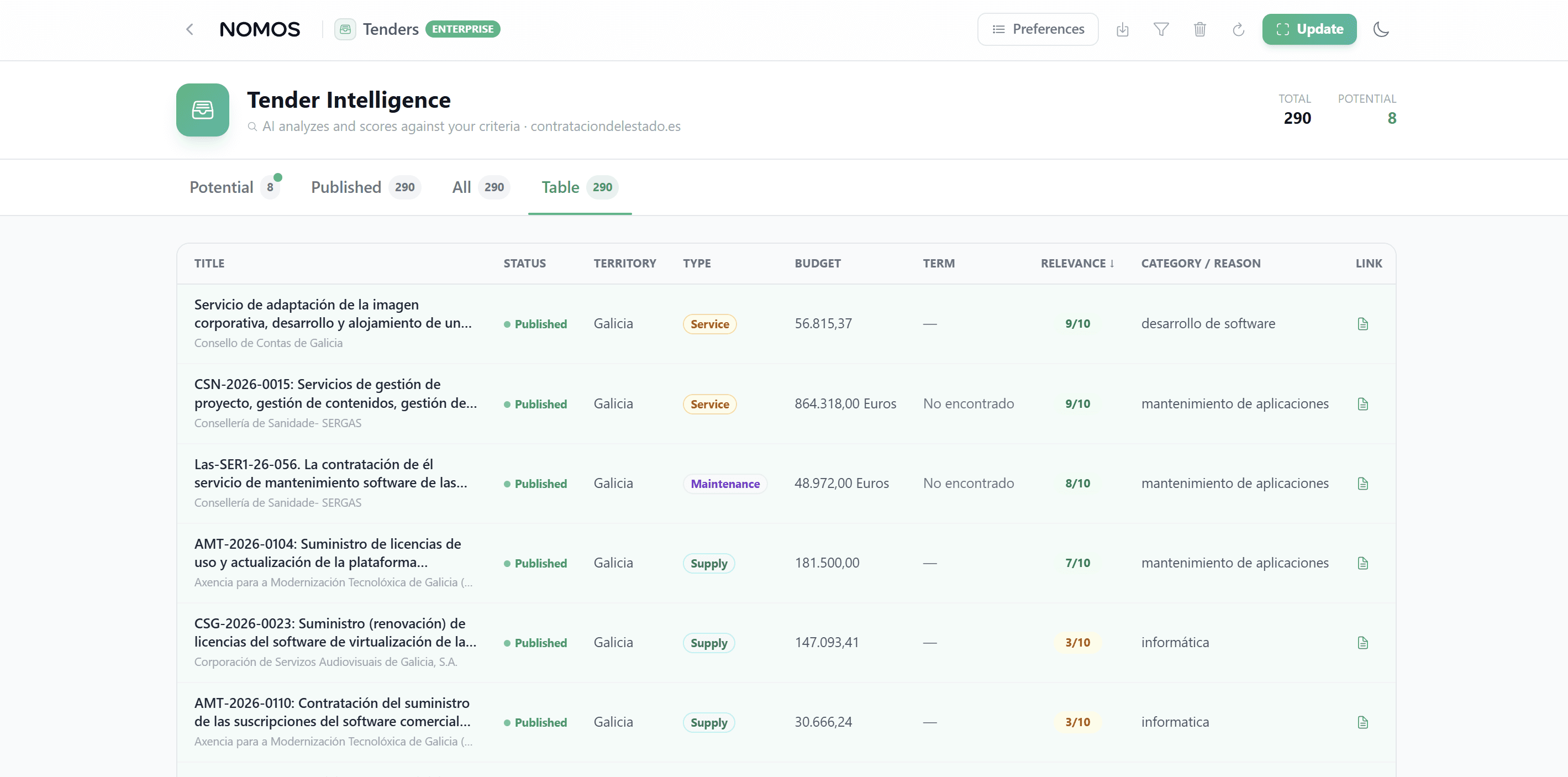This screenshot has width=1568, height=777.
Task: Open document link for AMT-2026-0110 row
Action: (x=1363, y=722)
